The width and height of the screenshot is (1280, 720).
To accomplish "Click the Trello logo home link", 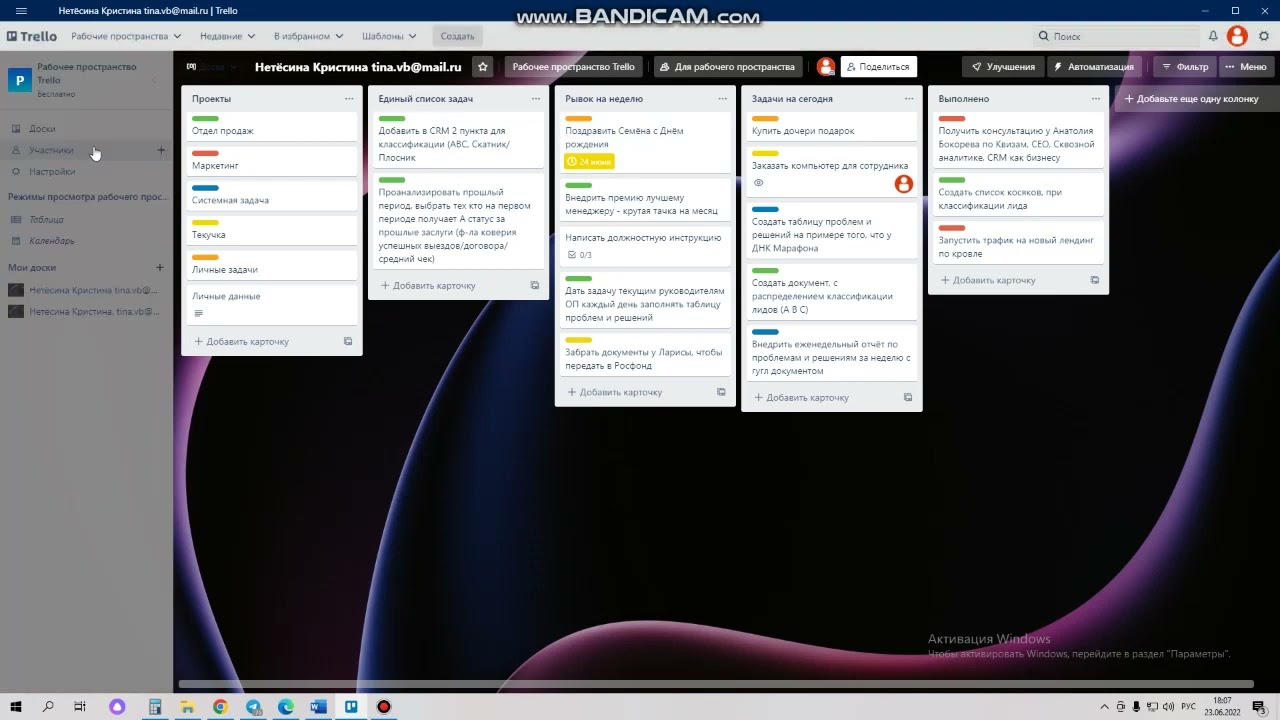I will [32, 36].
